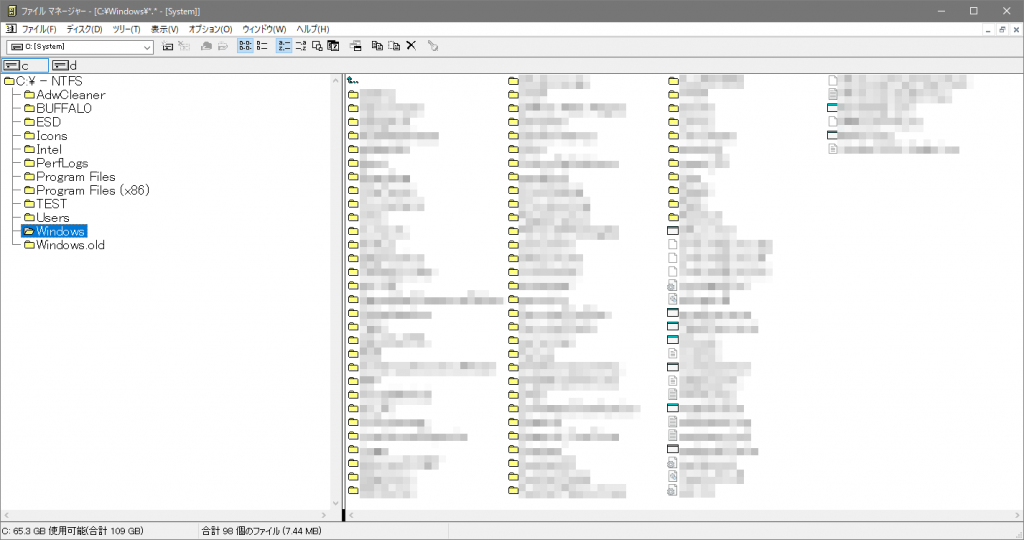Select the Users folder in tree
The height and width of the screenshot is (540, 1024).
tap(52, 218)
